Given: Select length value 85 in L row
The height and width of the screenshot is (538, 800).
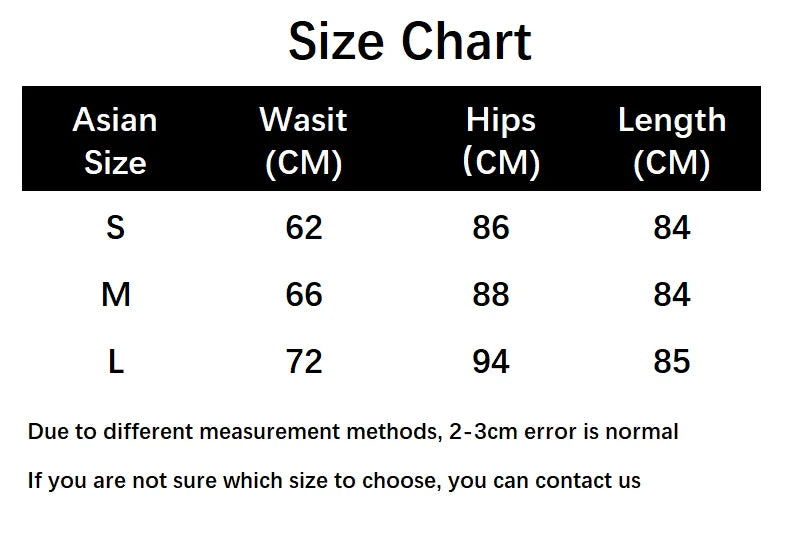Looking at the screenshot, I should tap(672, 362).
